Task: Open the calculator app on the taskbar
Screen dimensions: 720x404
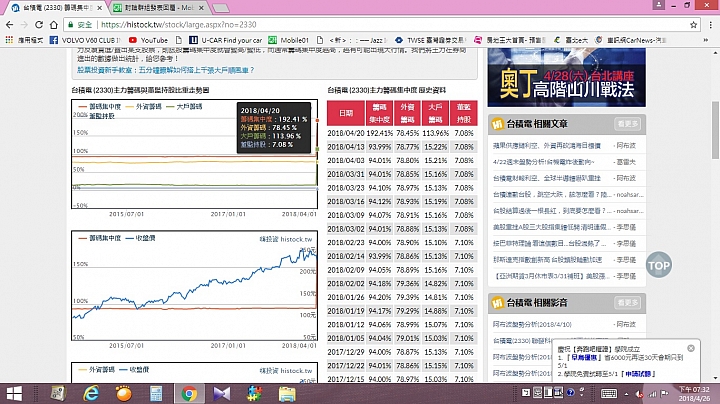Action: (x=156, y=394)
